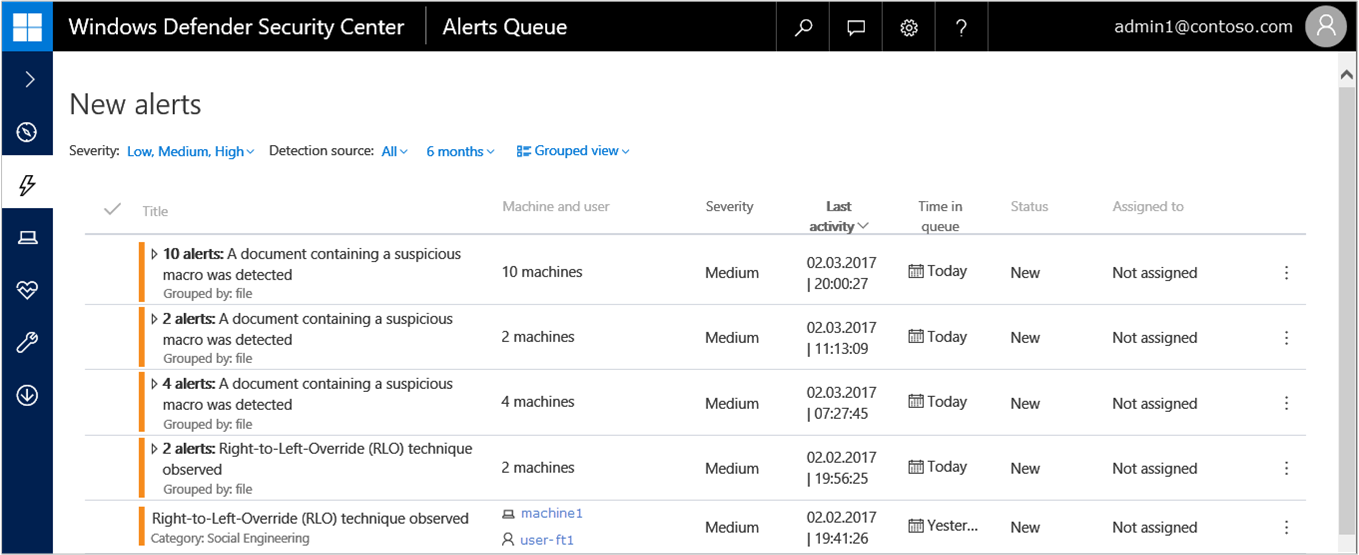Open the machine1 link
Image resolution: width=1359 pixels, height=555 pixels.
coord(551,514)
